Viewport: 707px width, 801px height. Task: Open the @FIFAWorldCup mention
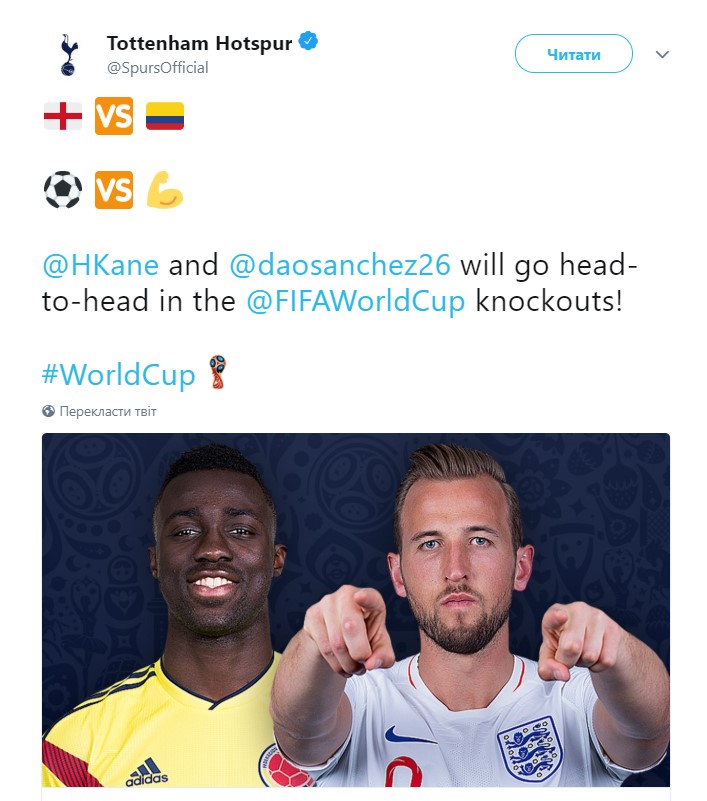pos(356,302)
